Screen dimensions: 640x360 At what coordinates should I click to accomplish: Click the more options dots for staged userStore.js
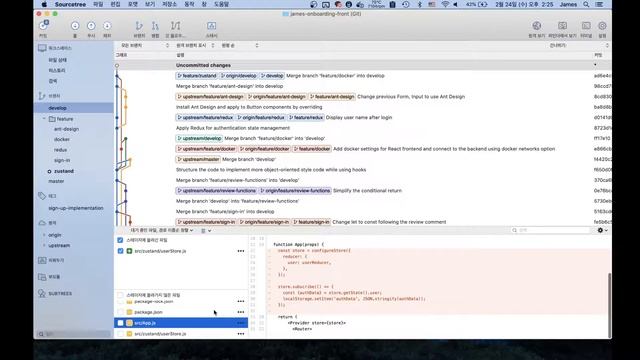(x=241, y=251)
